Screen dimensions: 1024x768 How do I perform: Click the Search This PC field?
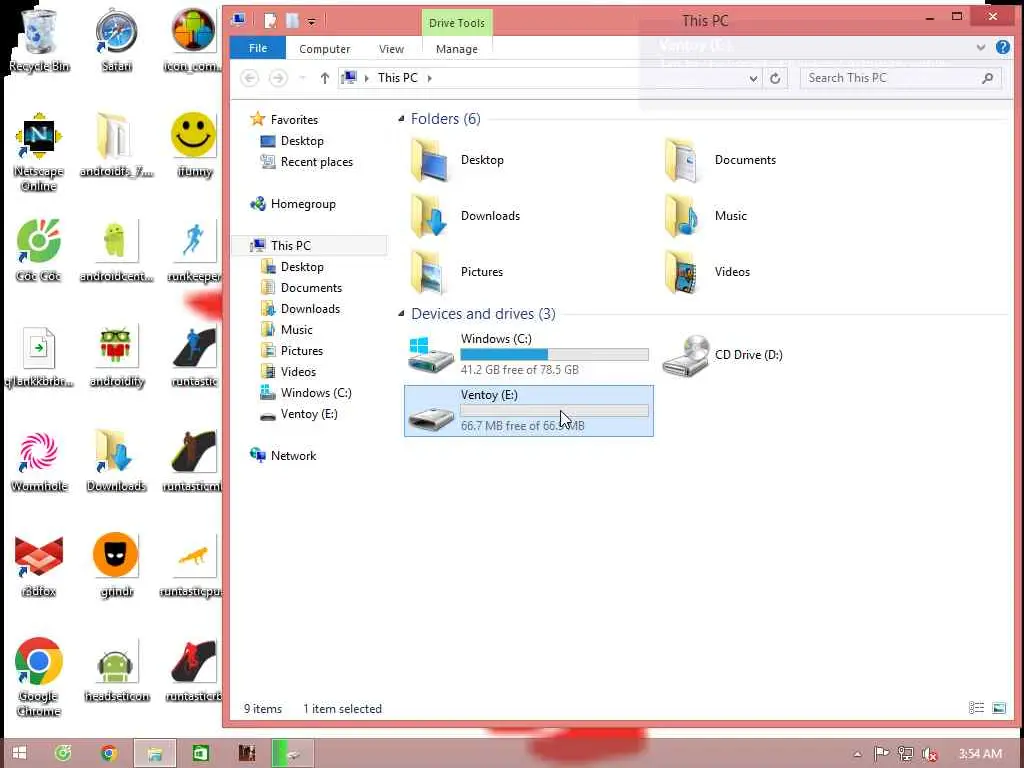901,78
